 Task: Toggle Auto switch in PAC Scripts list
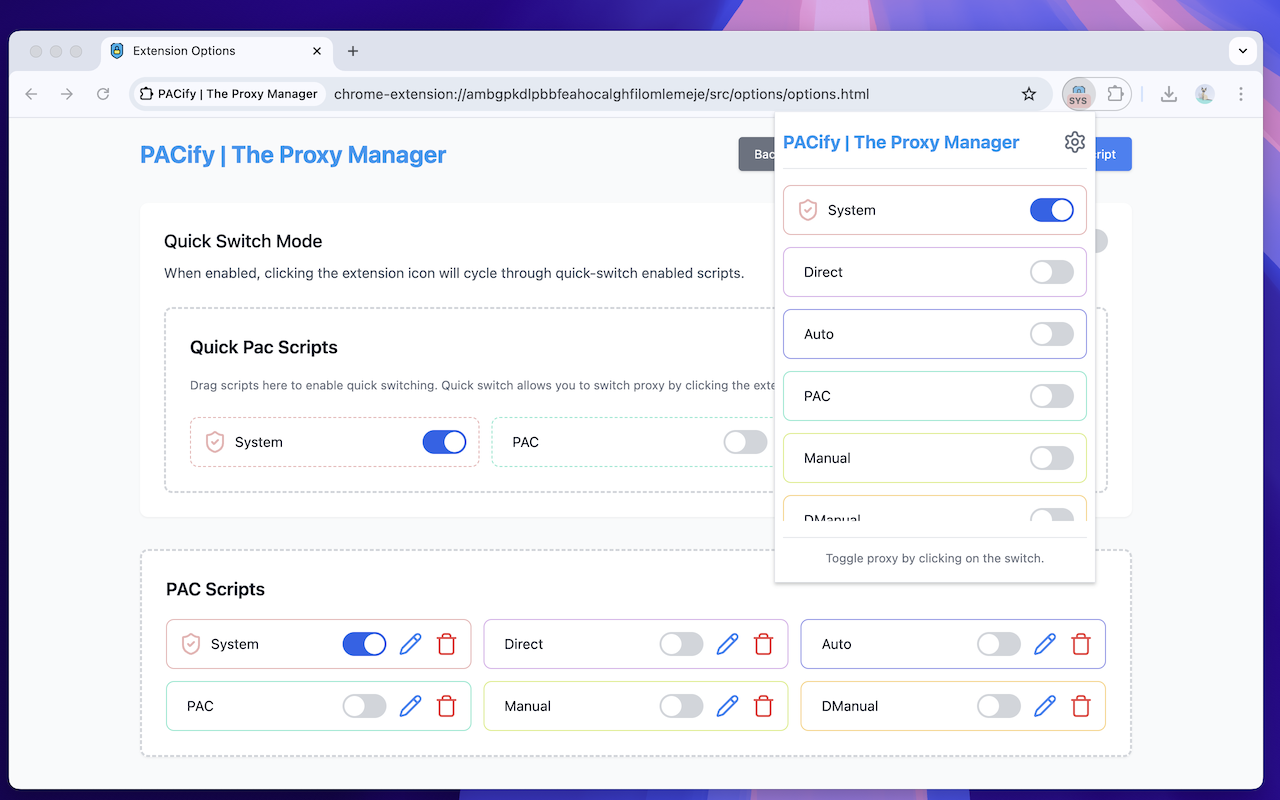pos(999,644)
